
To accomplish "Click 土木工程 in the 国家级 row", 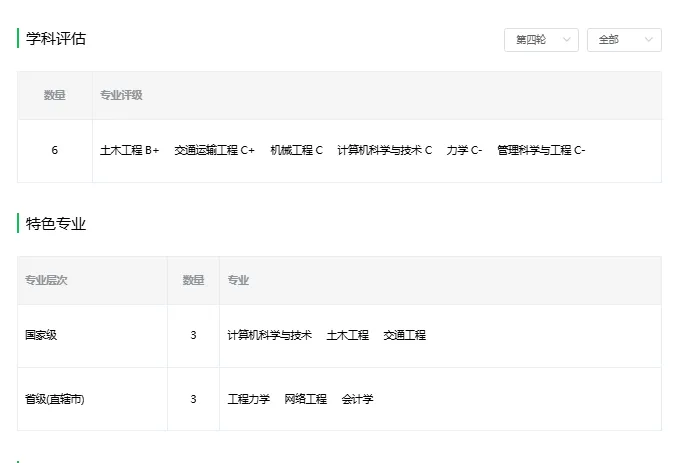I will [347, 335].
